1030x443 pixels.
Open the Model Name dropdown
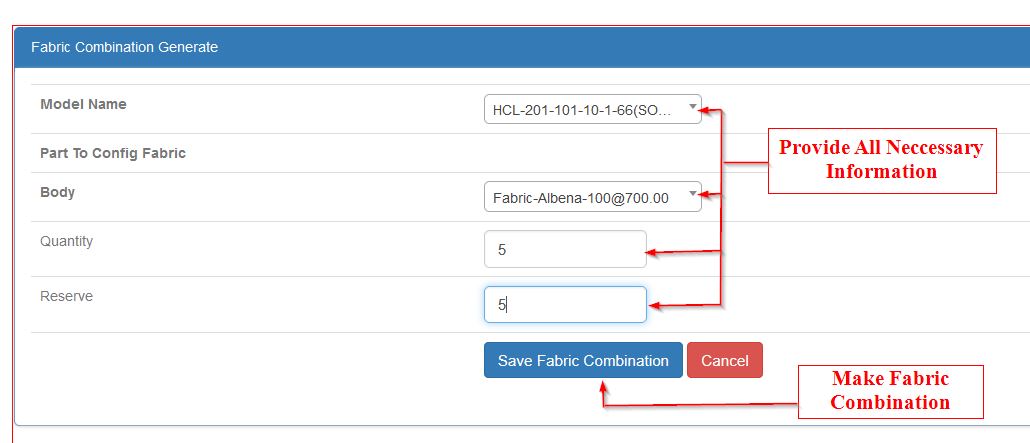click(x=592, y=109)
